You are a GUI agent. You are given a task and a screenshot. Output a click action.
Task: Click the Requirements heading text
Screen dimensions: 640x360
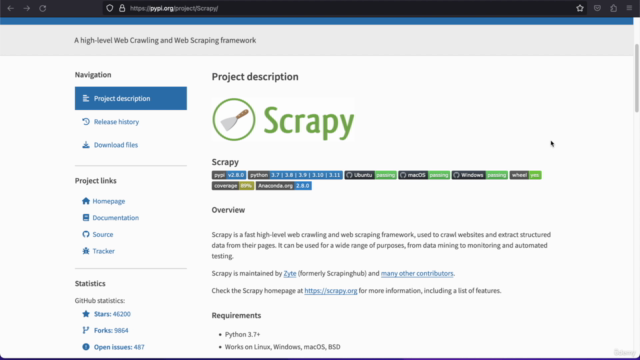[x=236, y=316]
